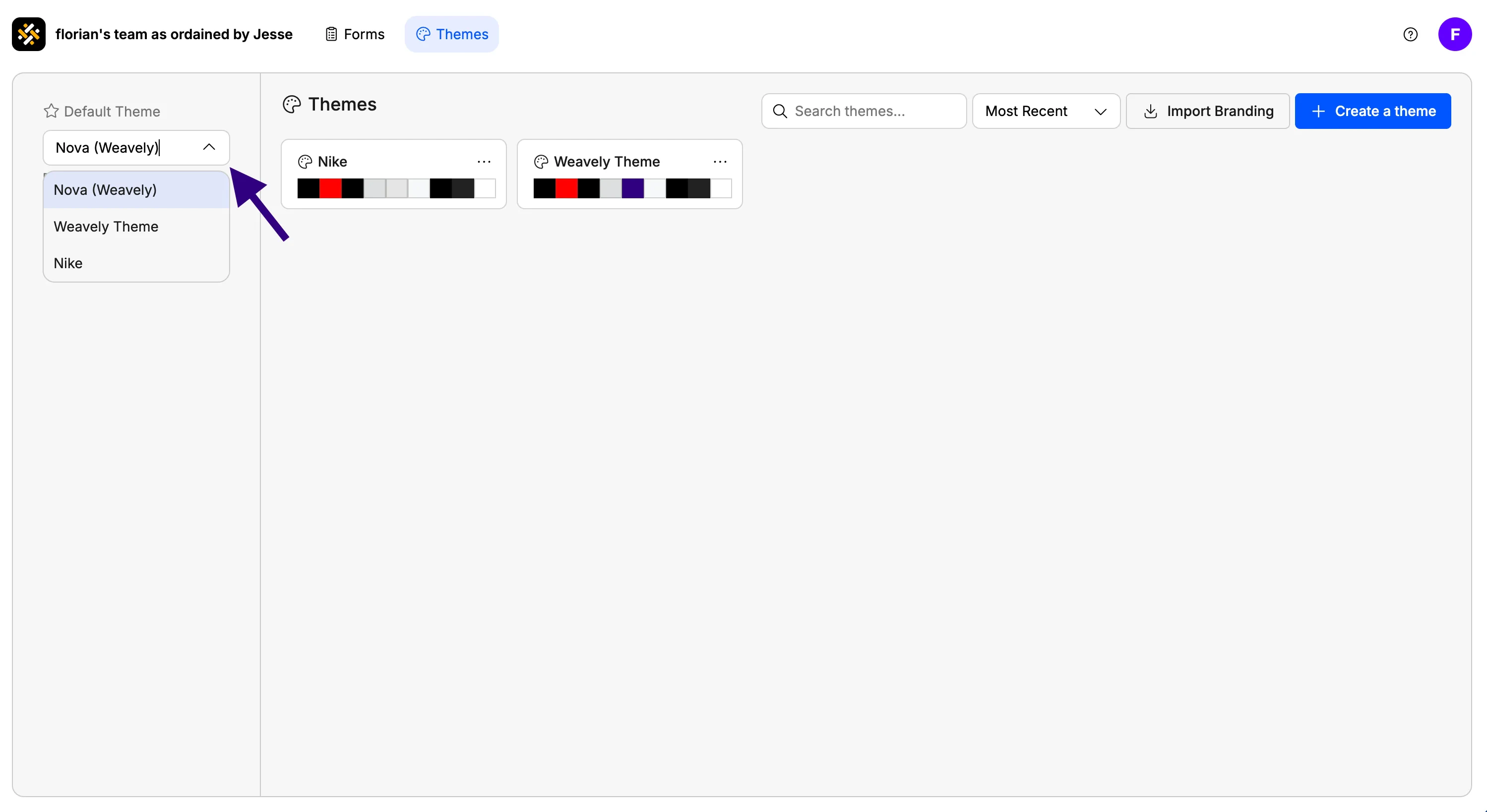Click the Default Theme label
The width and height of the screenshot is (1487, 812).
click(112, 112)
